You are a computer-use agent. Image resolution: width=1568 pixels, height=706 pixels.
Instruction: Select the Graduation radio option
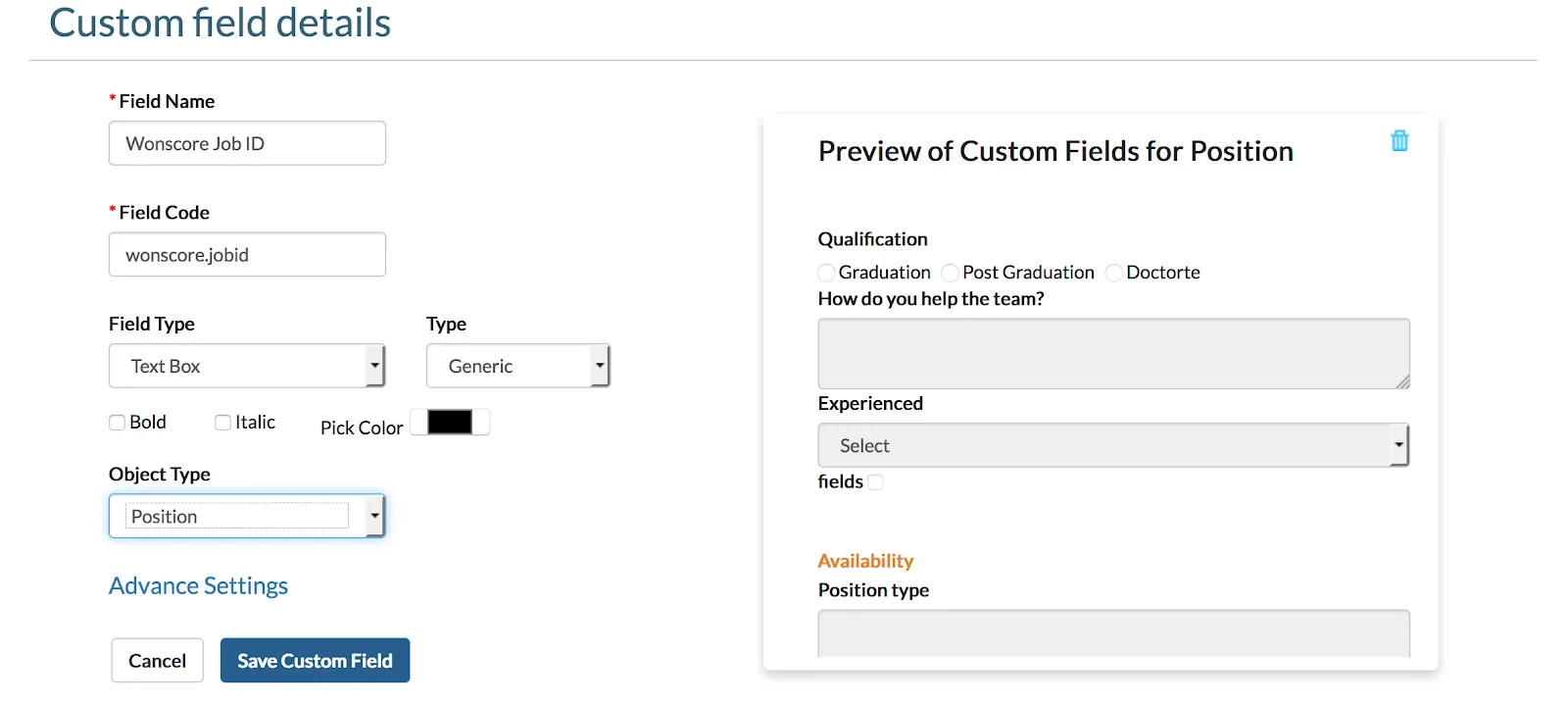click(827, 273)
